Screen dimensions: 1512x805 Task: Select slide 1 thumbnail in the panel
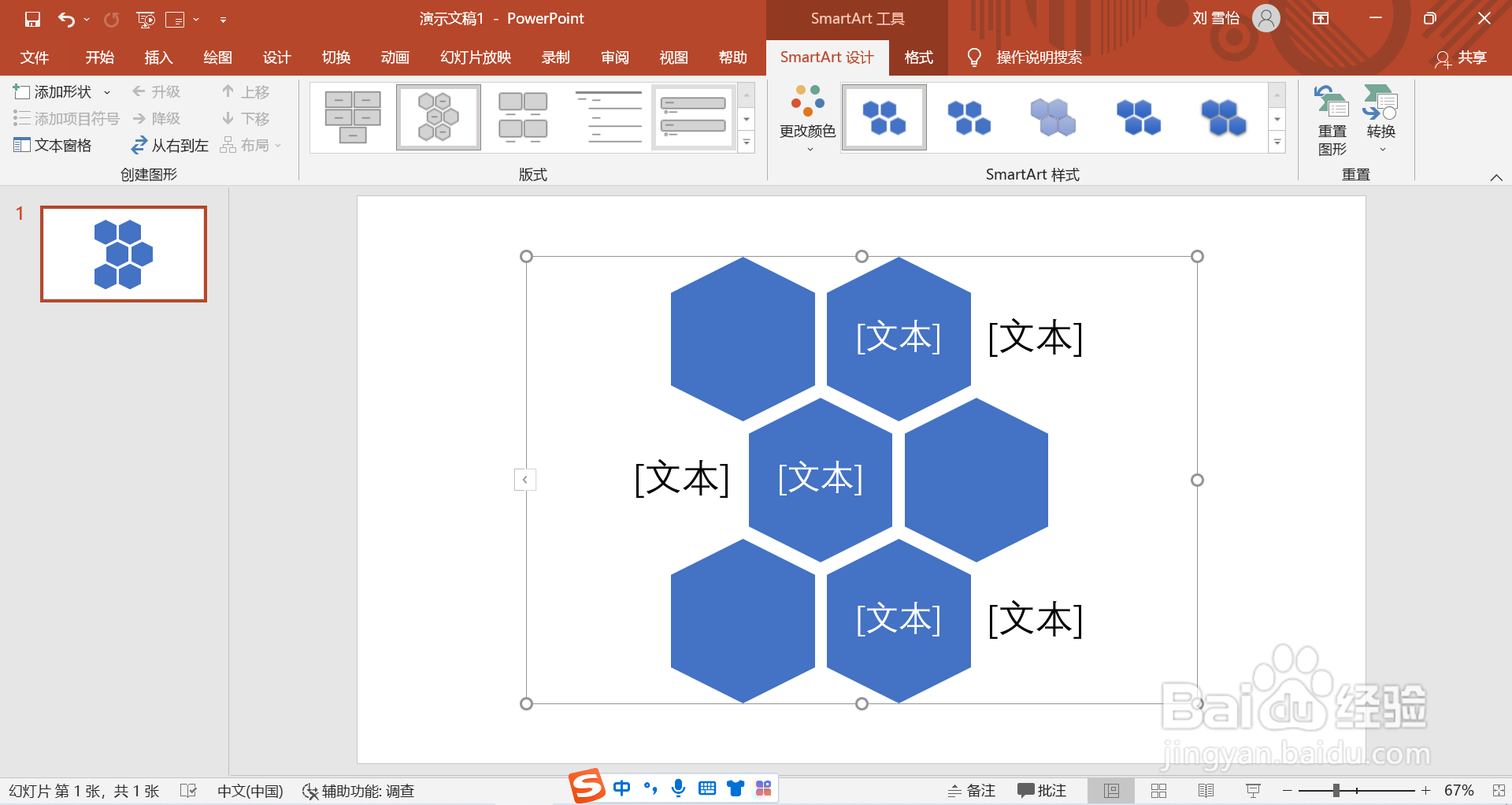[x=124, y=254]
